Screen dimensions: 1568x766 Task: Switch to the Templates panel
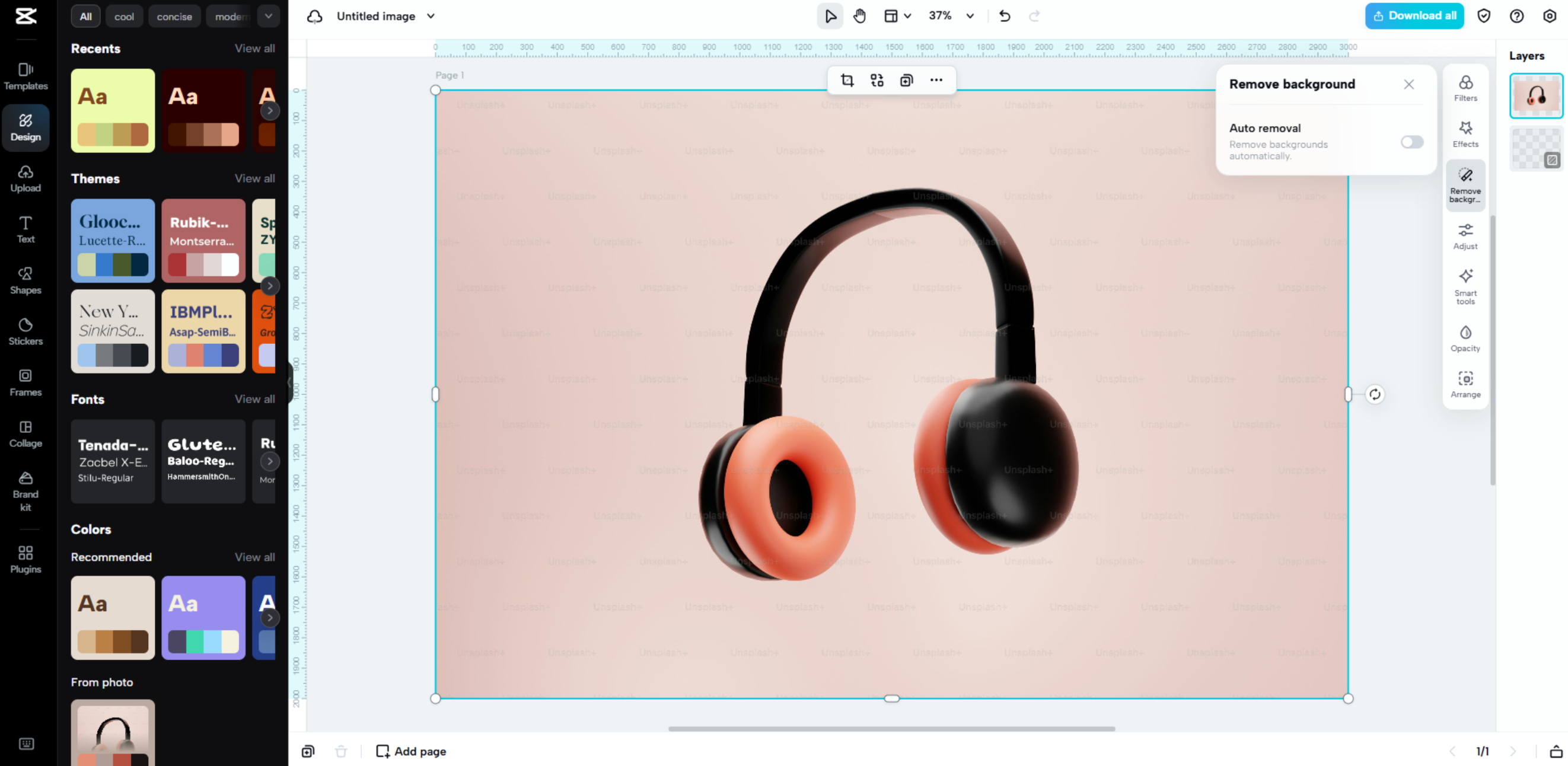[x=26, y=76]
